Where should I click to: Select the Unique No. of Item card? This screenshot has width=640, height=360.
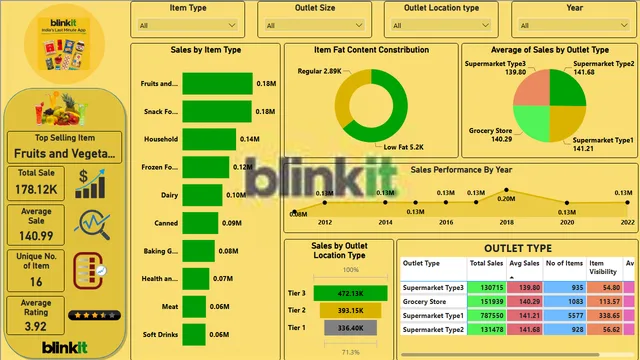tap(36, 270)
